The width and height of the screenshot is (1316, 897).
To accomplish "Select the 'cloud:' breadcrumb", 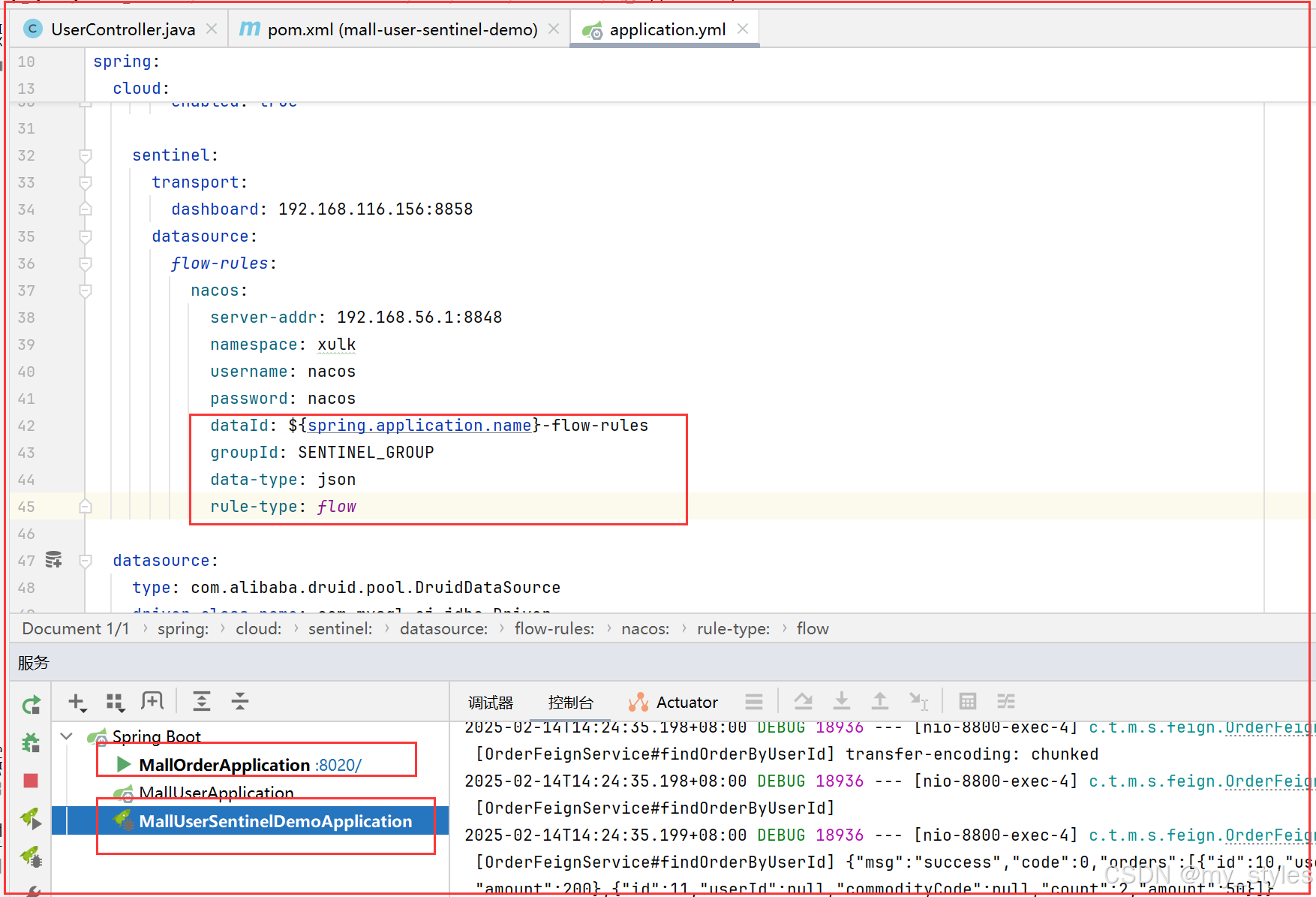I will [259, 629].
